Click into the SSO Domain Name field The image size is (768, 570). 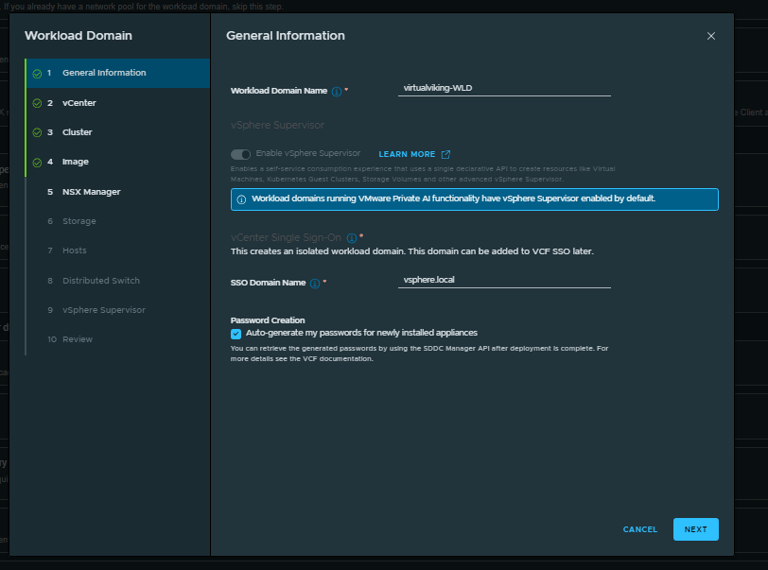click(x=503, y=280)
